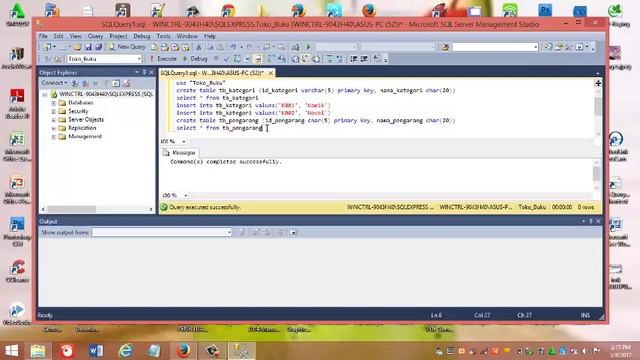Click the Cancel Executing Query stop icon

[x=216, y=59]
